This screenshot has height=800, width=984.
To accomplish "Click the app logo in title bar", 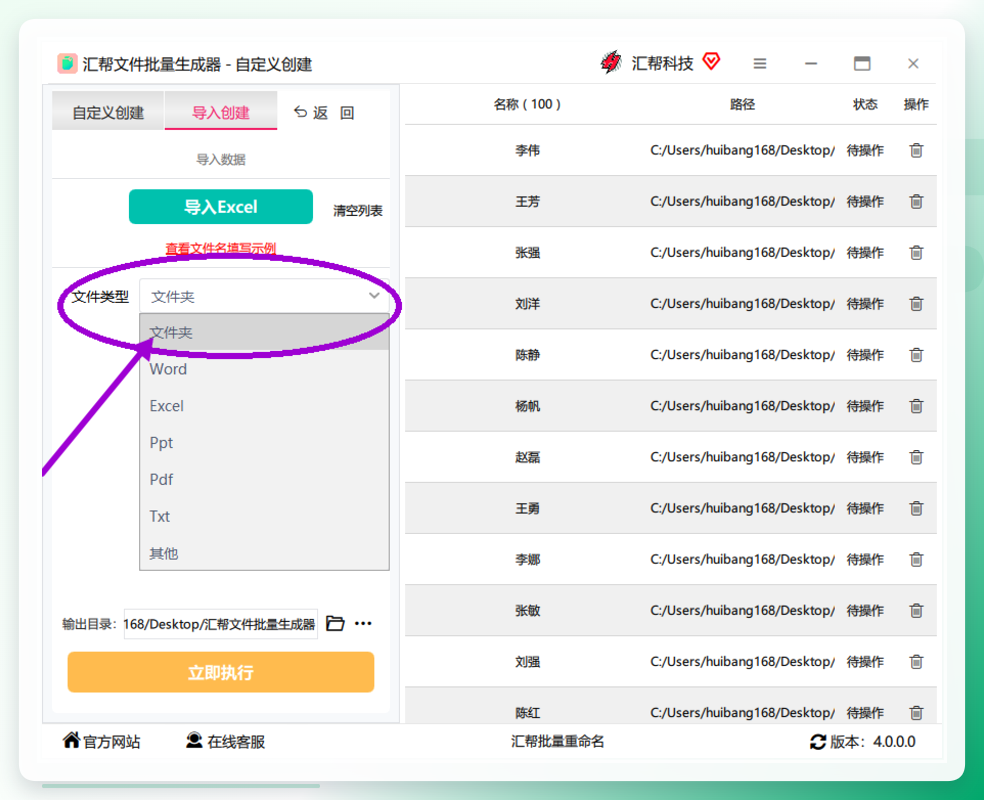I will [x=67, y=63].
